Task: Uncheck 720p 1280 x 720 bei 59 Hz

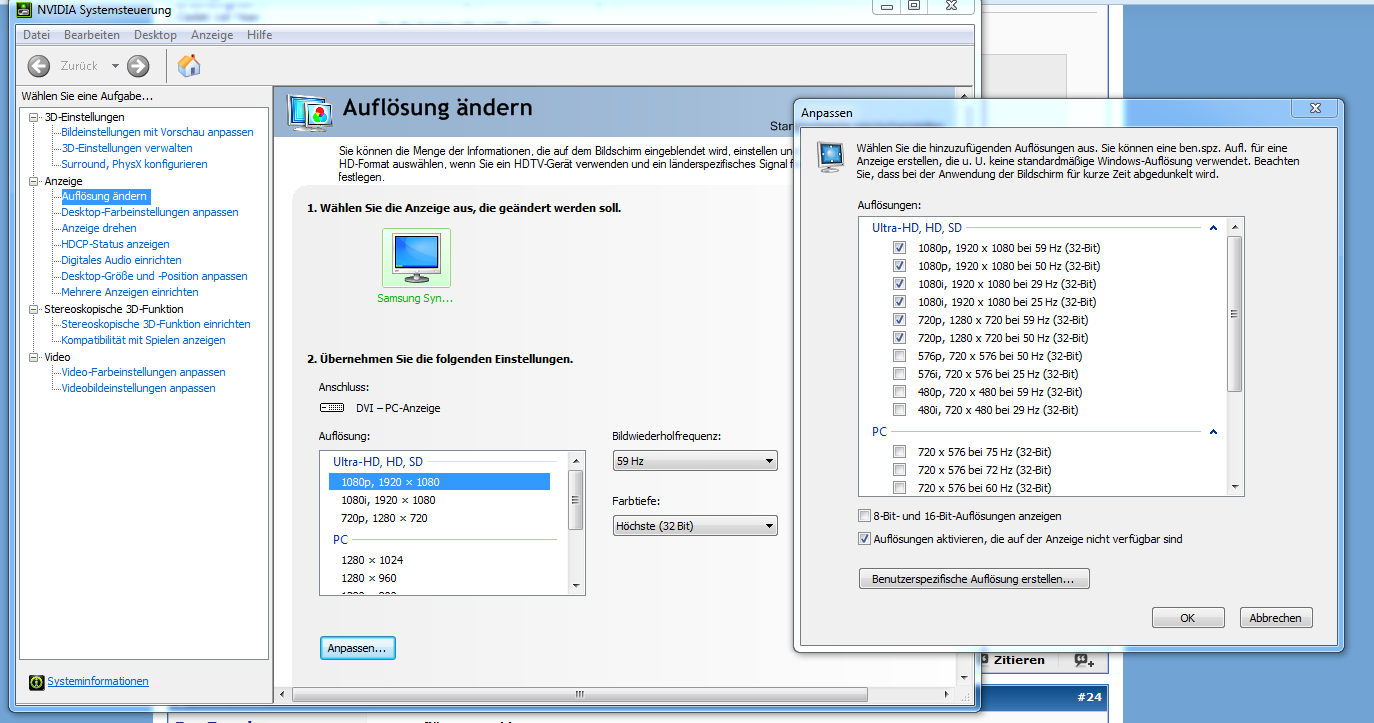Action: pos(900,320)
